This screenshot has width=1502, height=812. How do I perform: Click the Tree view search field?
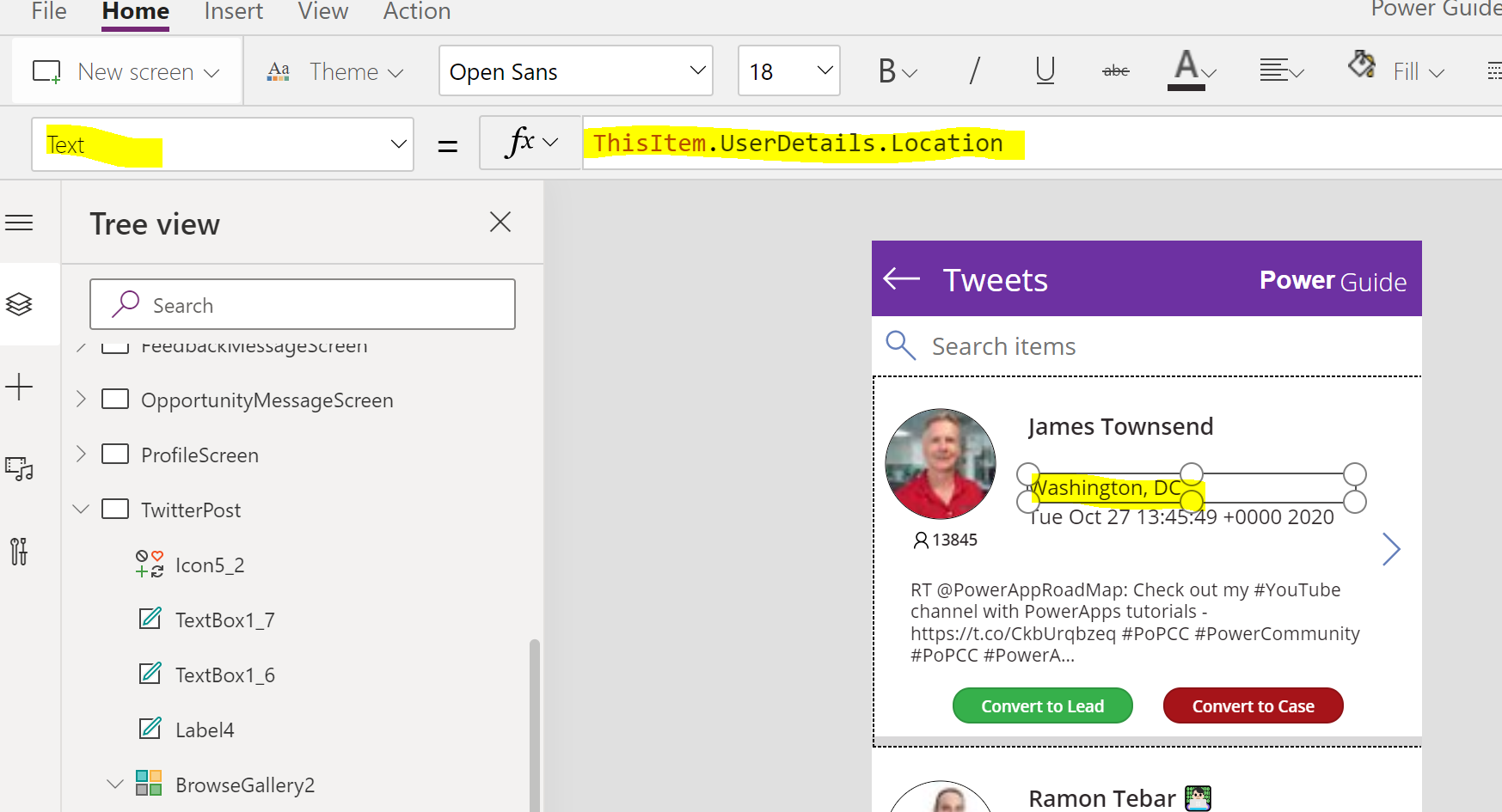[303, 304]
